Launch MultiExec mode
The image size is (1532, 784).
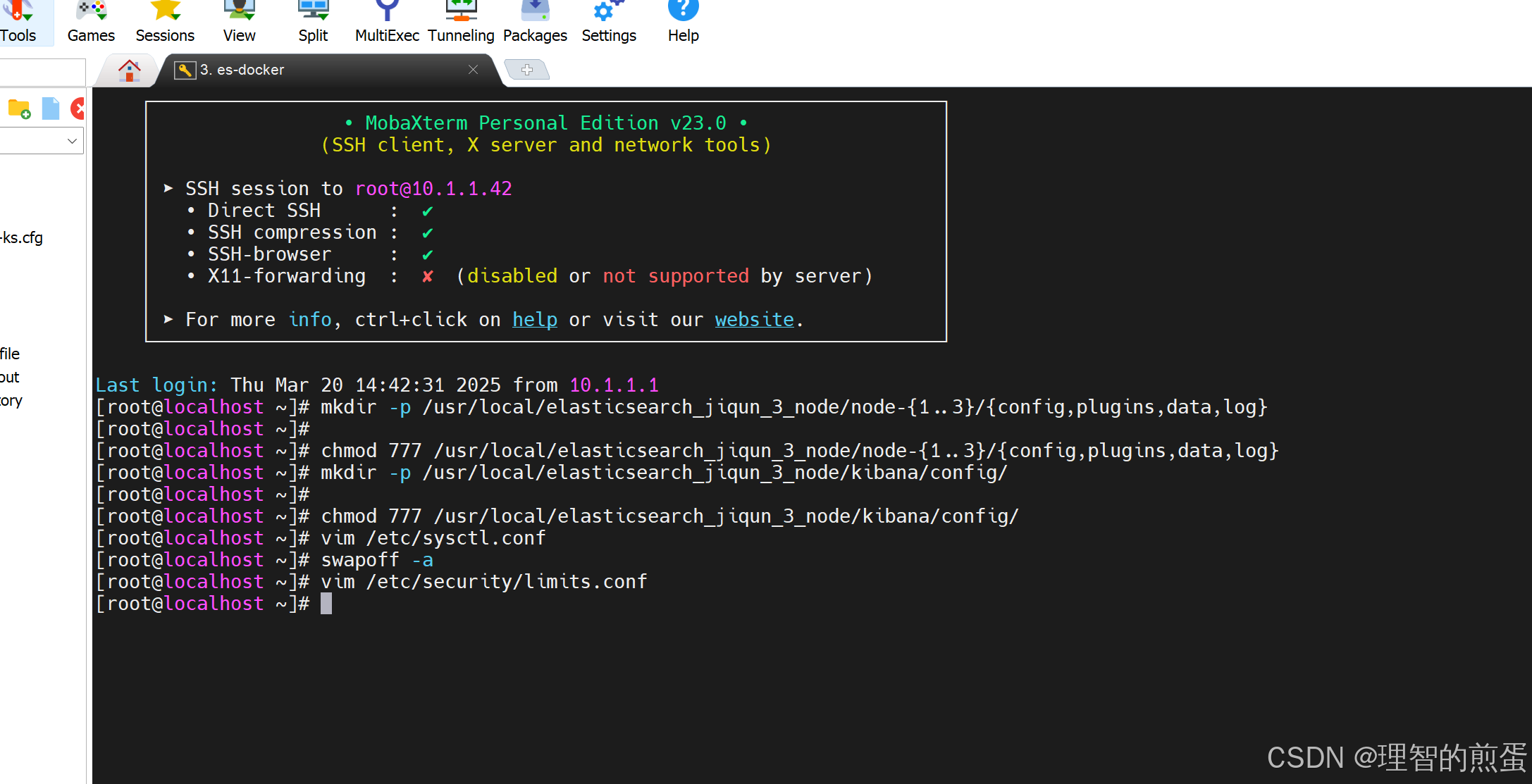[x=387, y=21]
